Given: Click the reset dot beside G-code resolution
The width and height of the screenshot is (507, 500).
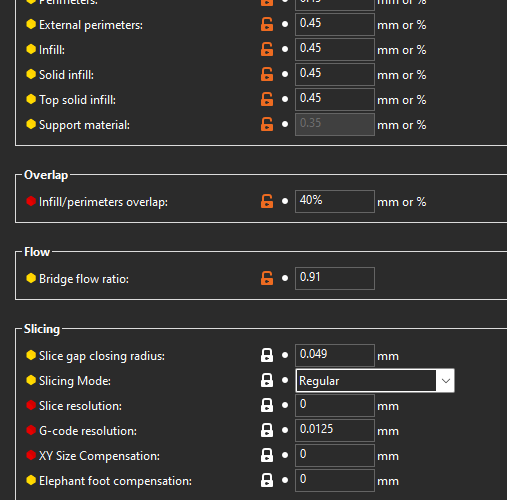Looking at the screenshot, I should pos(285,430).
